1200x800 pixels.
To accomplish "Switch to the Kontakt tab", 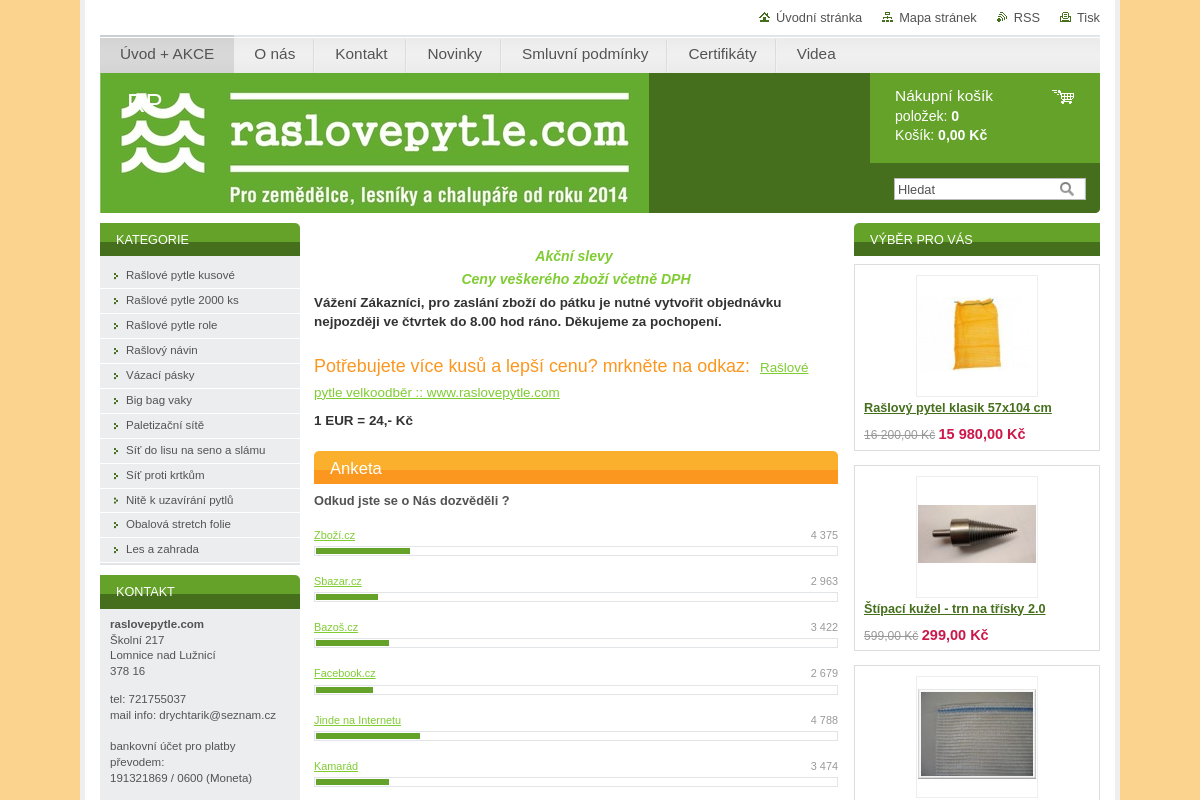I will pyautogui.click(x=360, y=54).
